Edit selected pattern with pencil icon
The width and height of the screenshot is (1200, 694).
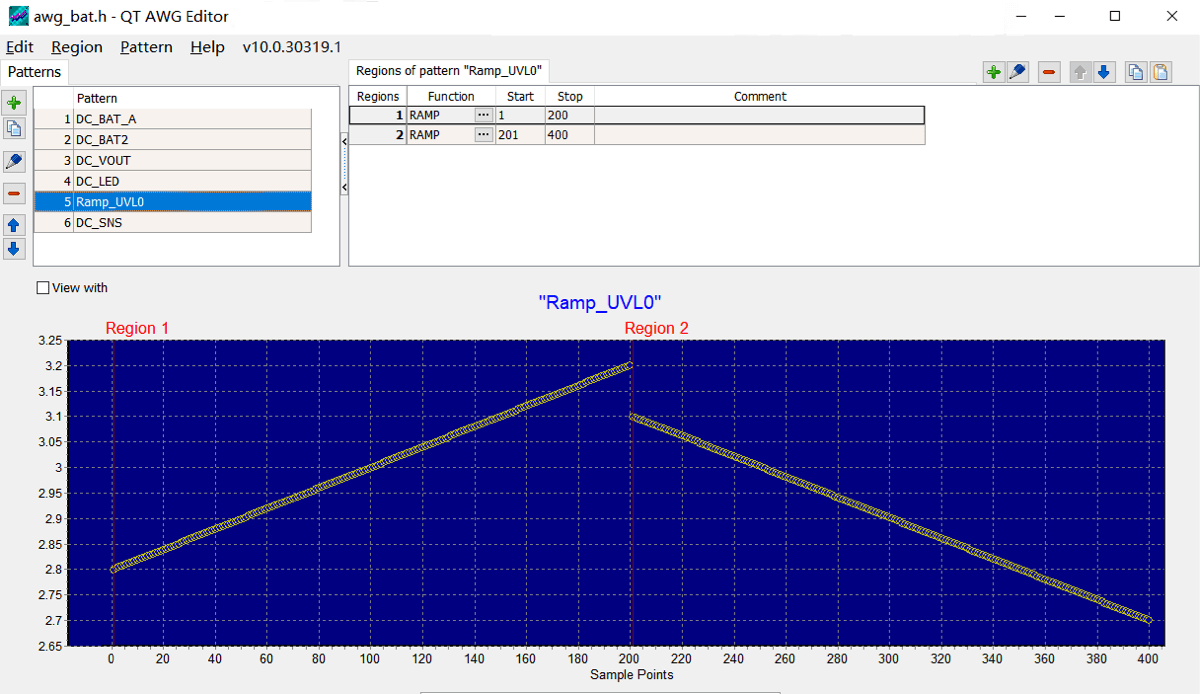pos(14,162)
